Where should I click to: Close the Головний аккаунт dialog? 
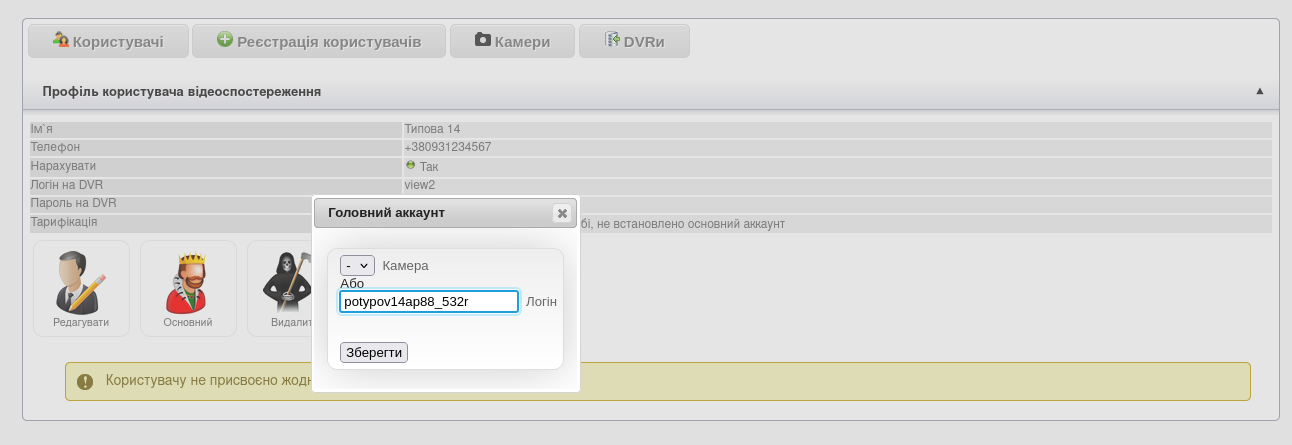[x=562, y=213]
